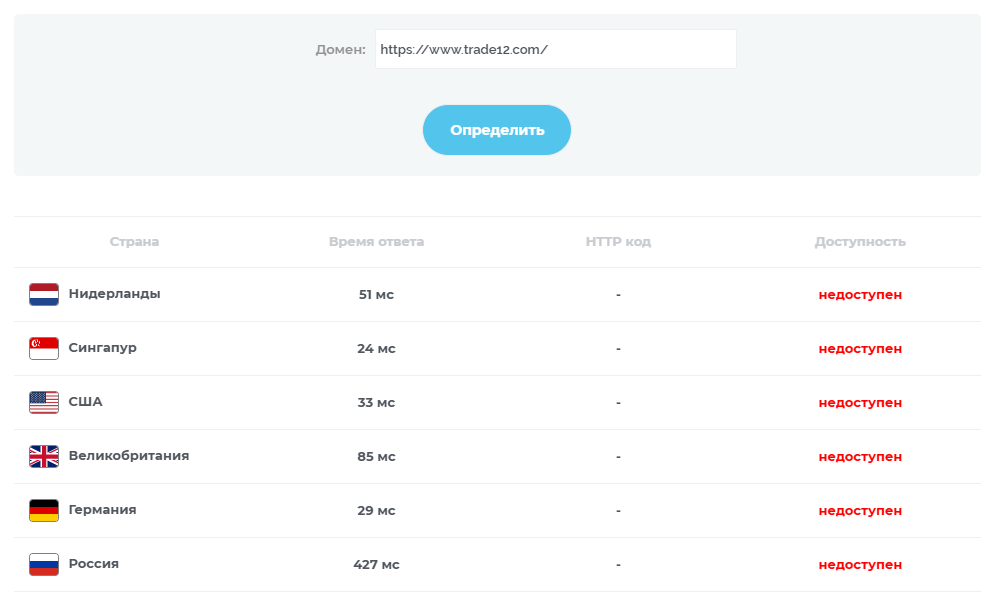Viewport: 994px width, 598px height.
Task: Click the Домен field label
Action: point(340,49)
